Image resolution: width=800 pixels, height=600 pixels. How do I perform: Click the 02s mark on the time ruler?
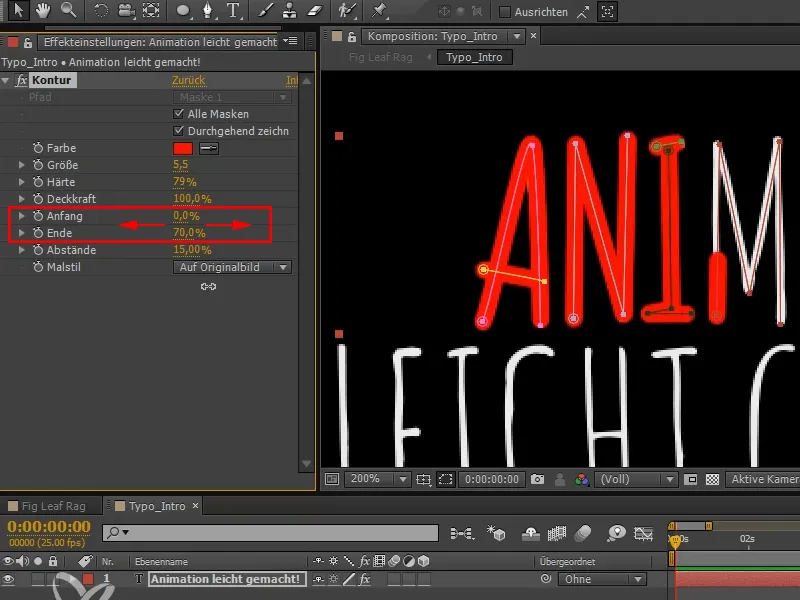coord(747,539)
